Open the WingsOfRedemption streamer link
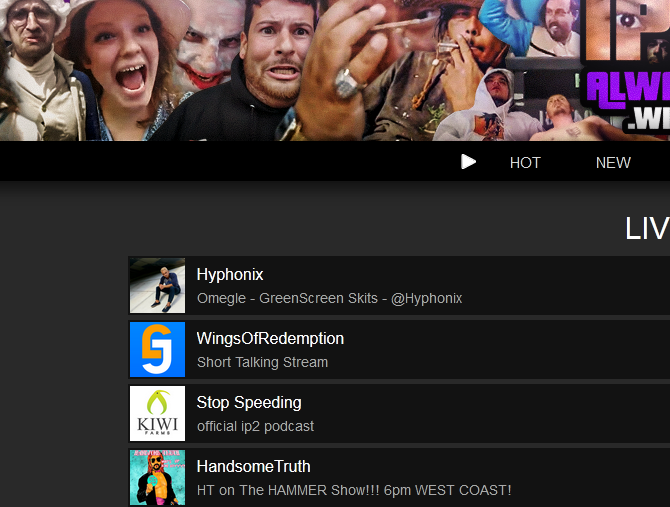This screenshot has width=670, height=507. (x=270, y=339)
